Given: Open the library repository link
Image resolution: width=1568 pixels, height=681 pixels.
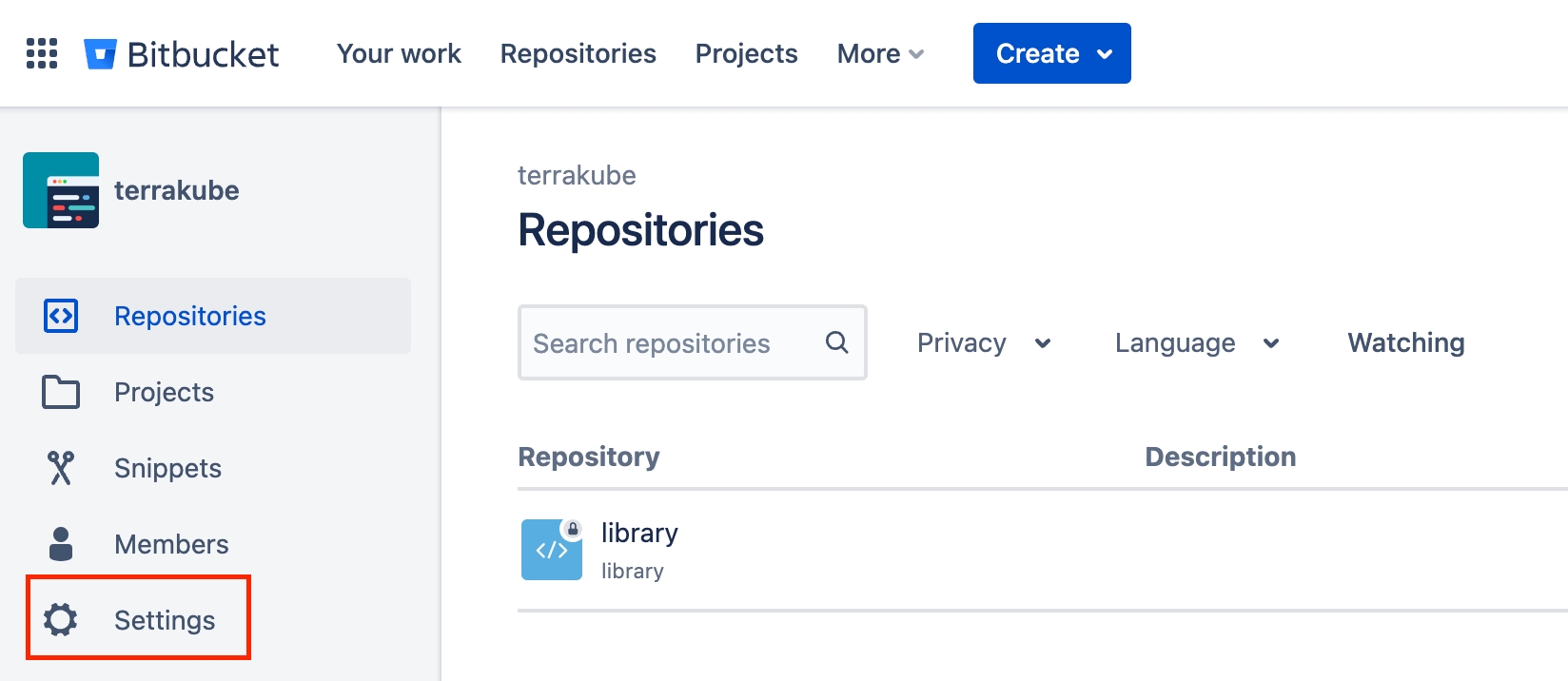Looking at the screenshot, I should [x=639, y=534].
